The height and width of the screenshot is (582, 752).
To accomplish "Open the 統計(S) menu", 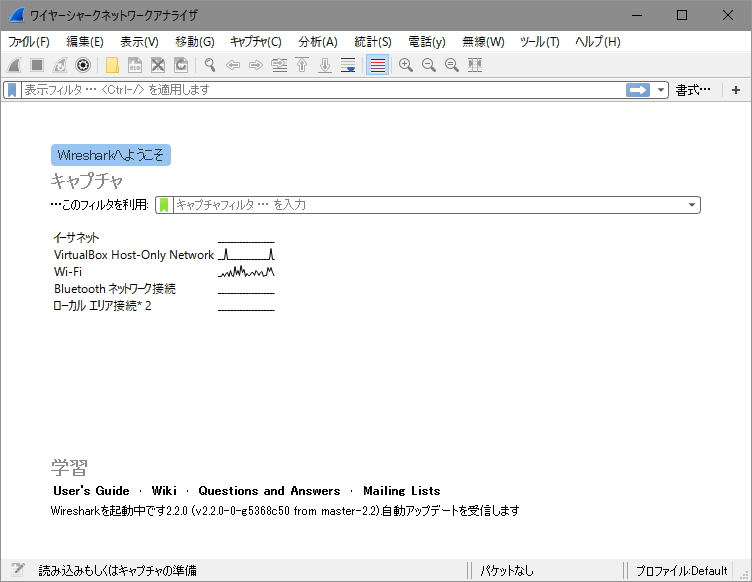I will (373, 42).
